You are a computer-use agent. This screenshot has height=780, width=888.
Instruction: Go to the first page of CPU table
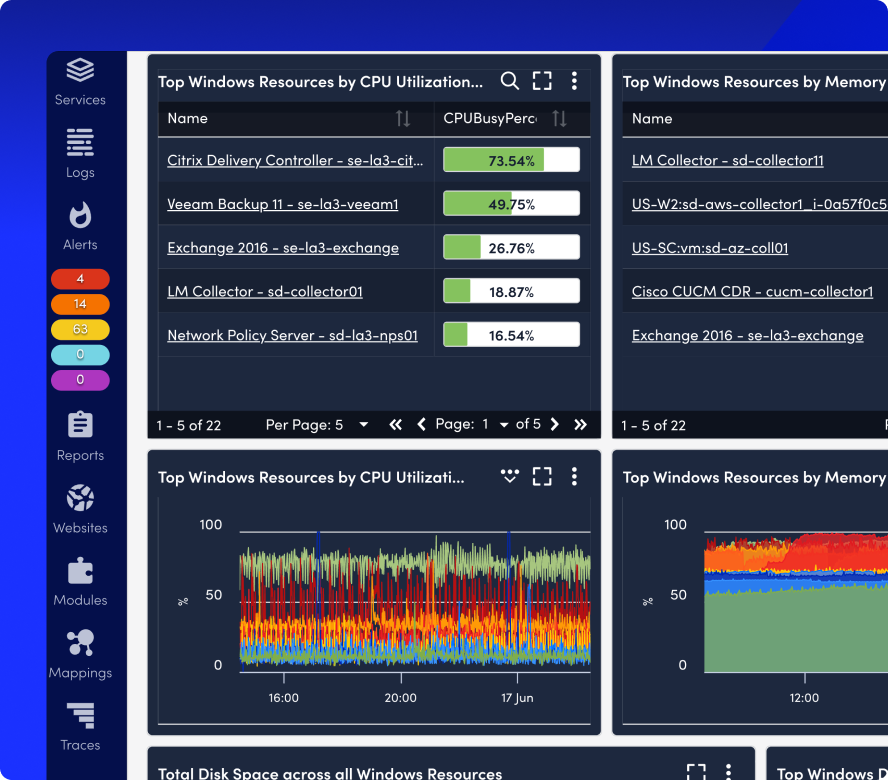click(x=395, y=424)
